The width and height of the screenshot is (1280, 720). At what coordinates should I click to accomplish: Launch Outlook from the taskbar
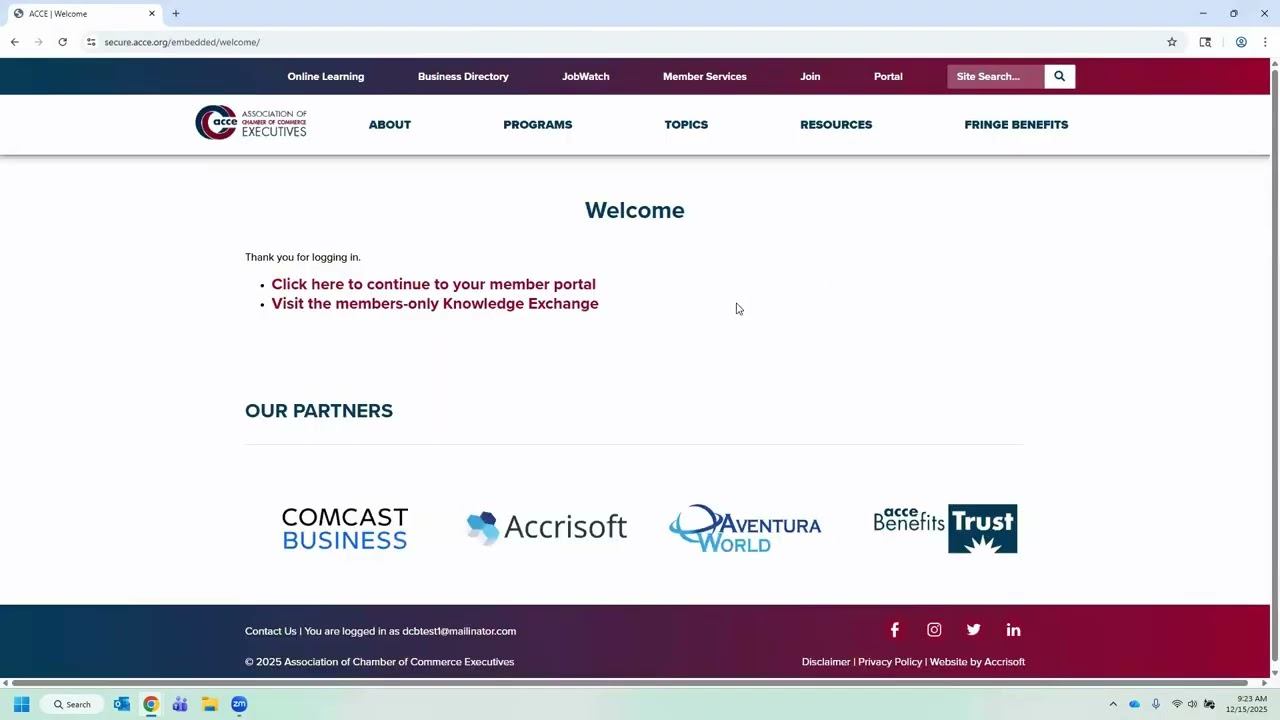[122, 704]
